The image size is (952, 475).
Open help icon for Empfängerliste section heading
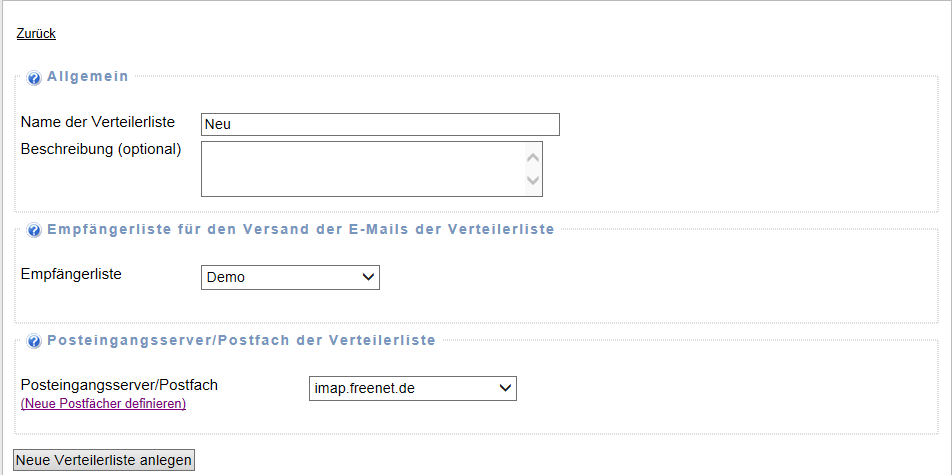tap(34, 230)
